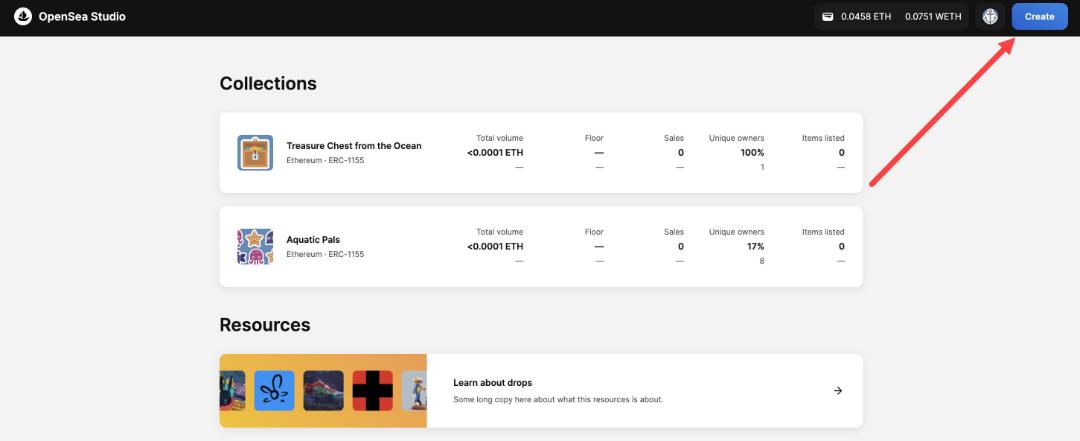Open the Aquatic Pals collection icon

click(x=255, y=247)
